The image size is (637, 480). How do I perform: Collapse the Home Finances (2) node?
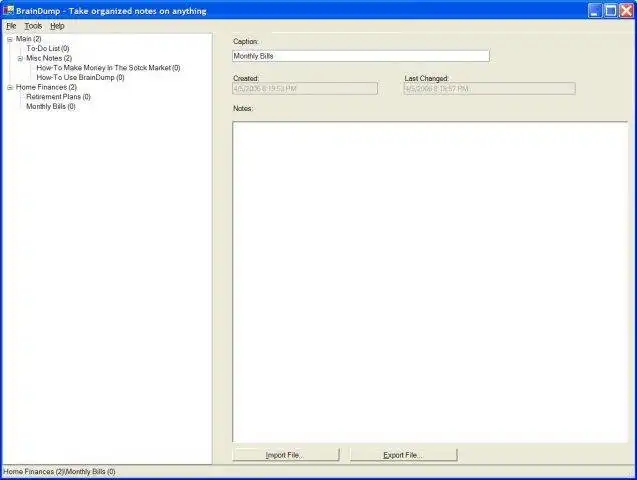pos(10,87)
